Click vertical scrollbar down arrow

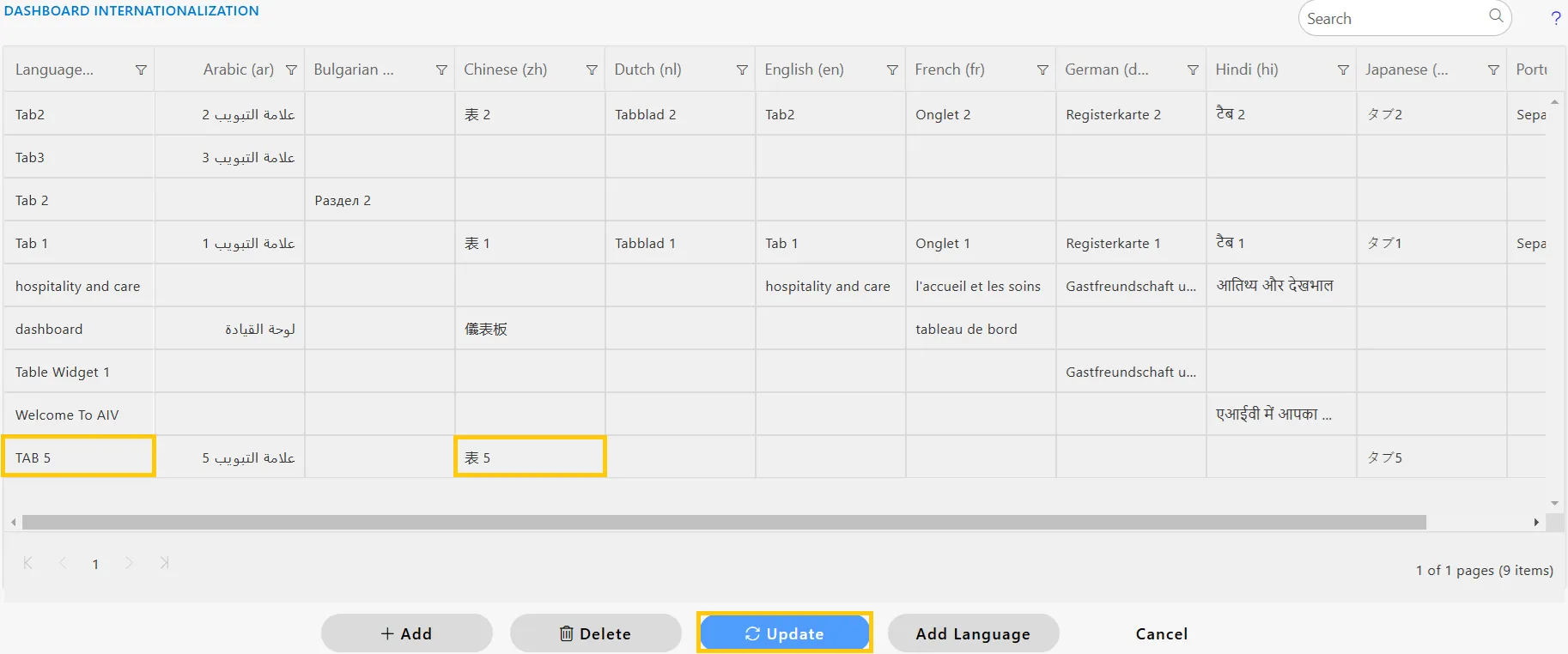coord(1554,504)
